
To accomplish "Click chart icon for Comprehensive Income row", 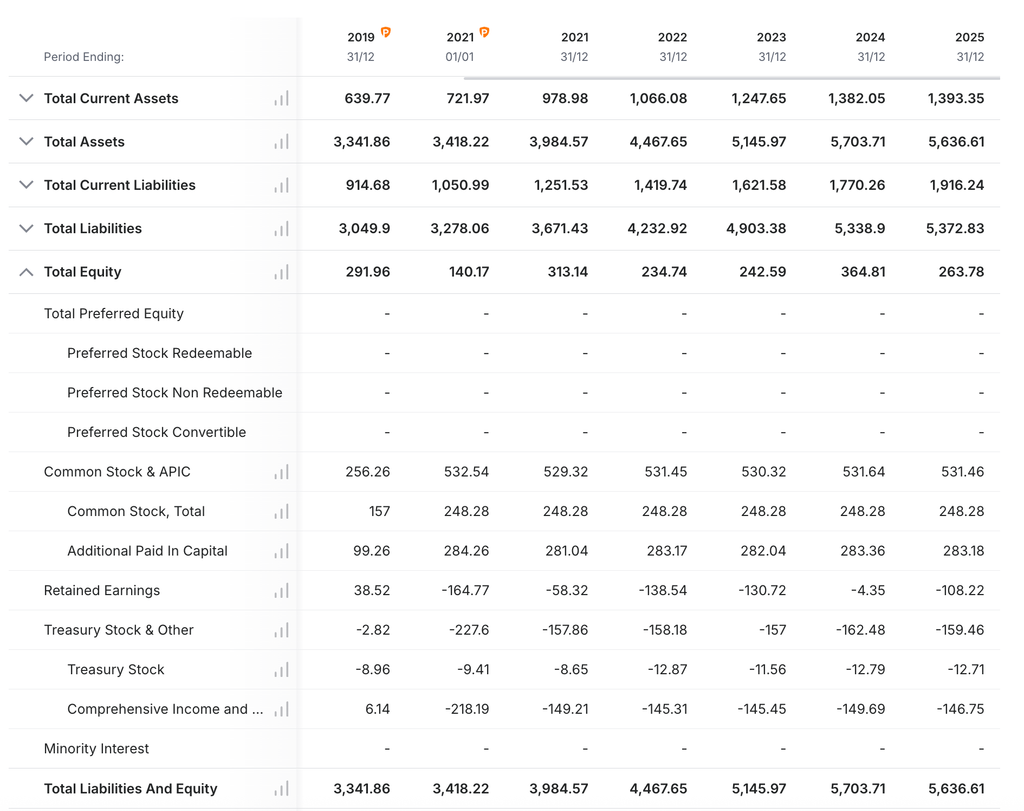I will 281,710.
